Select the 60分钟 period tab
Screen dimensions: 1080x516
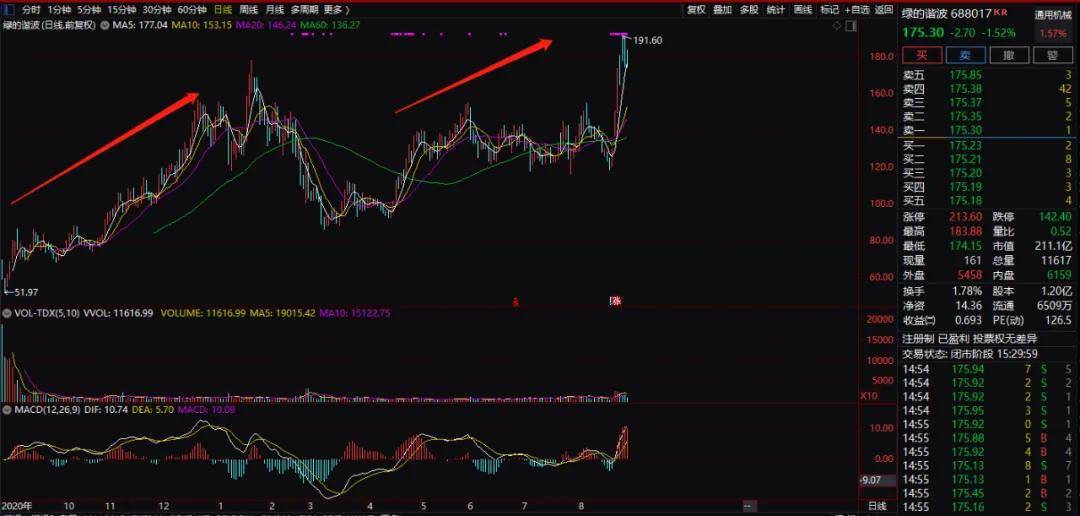coord(191,10)
